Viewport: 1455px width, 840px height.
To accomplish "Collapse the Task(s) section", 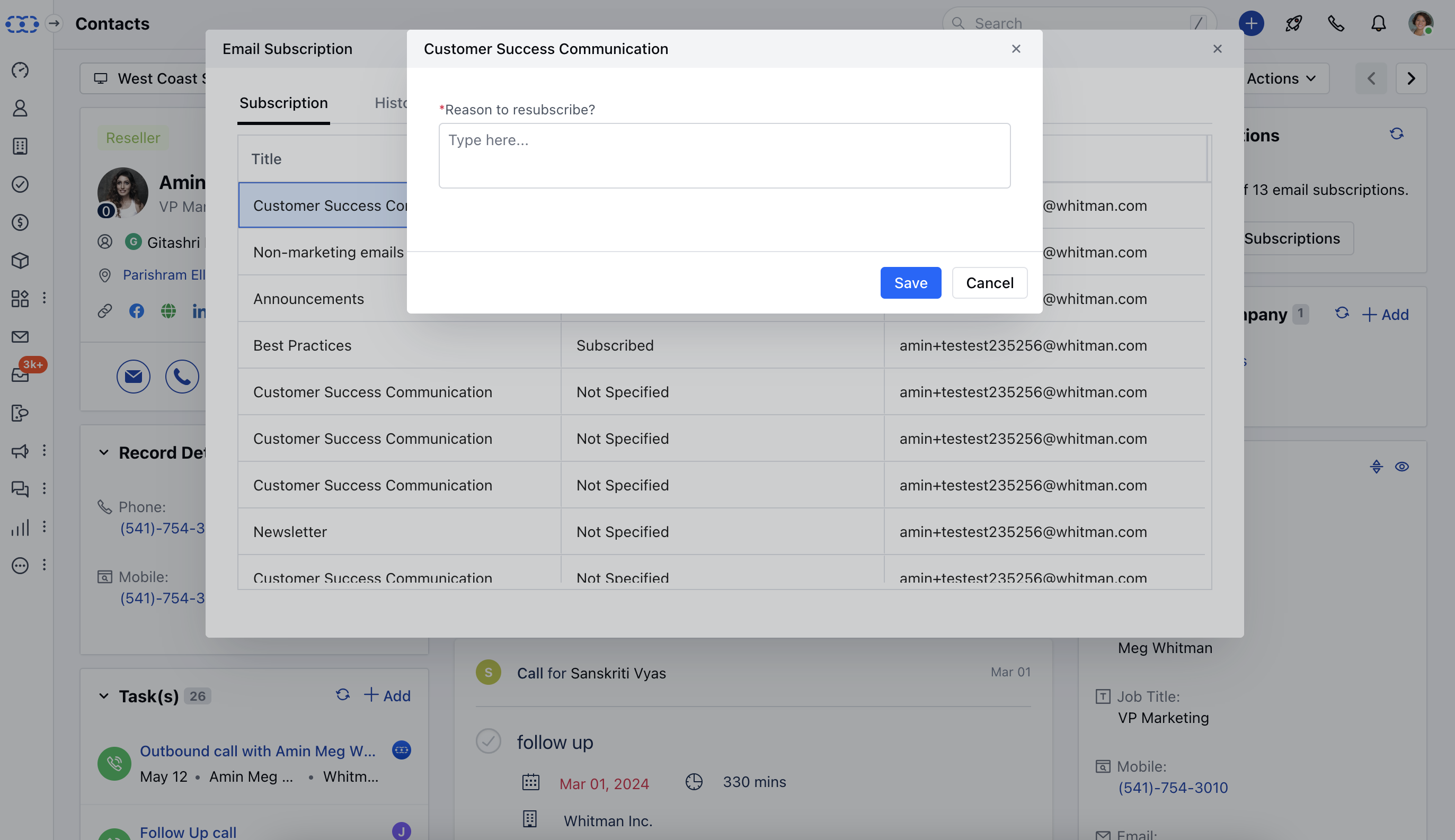I will click(104, 696).
